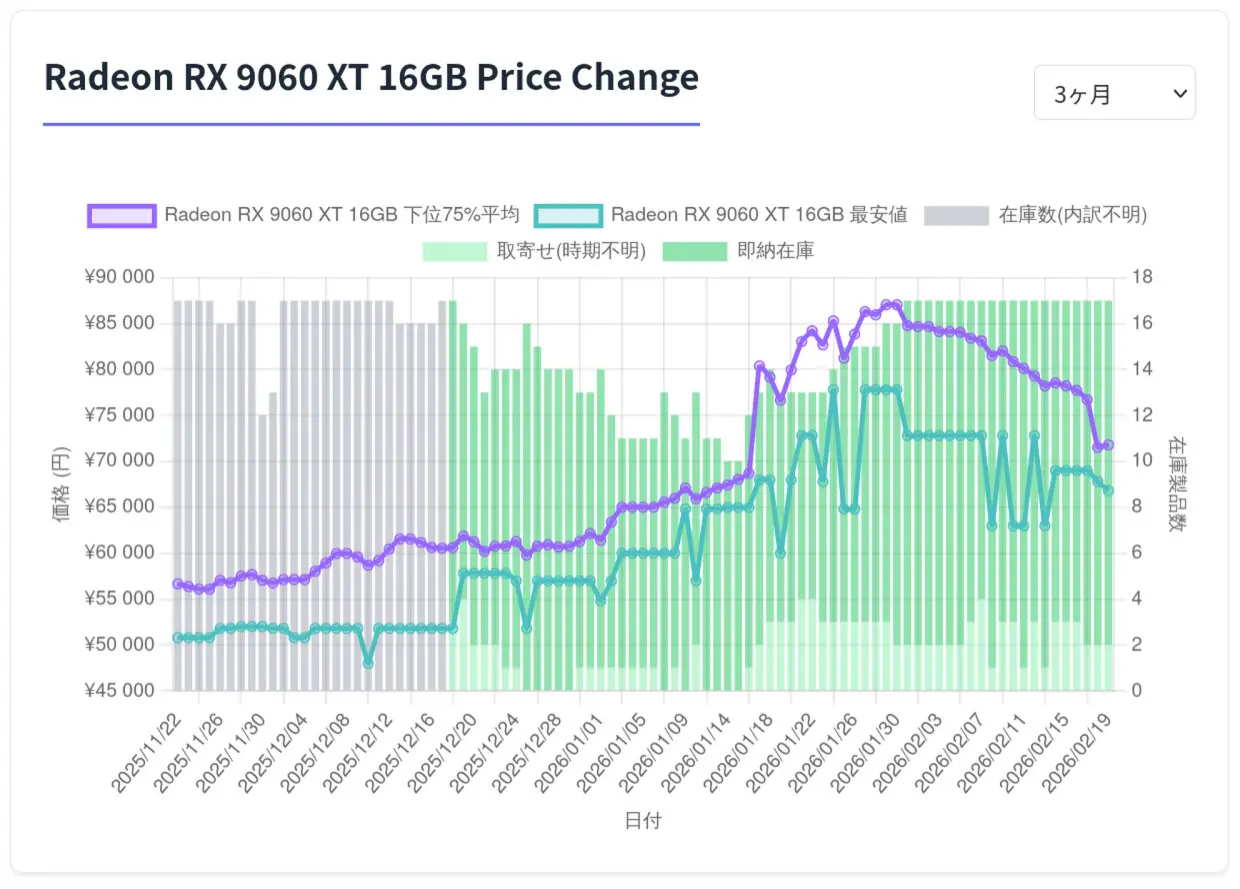Click the gray 在庫数(内訳不明) legend swatch

pos(956,215)
